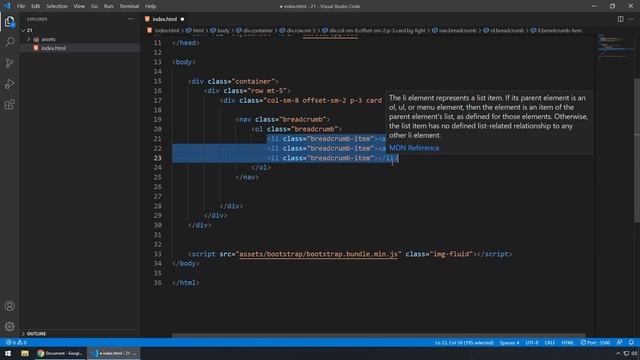
Task: Open the Run and Debug view
Action: click(9, 84)
